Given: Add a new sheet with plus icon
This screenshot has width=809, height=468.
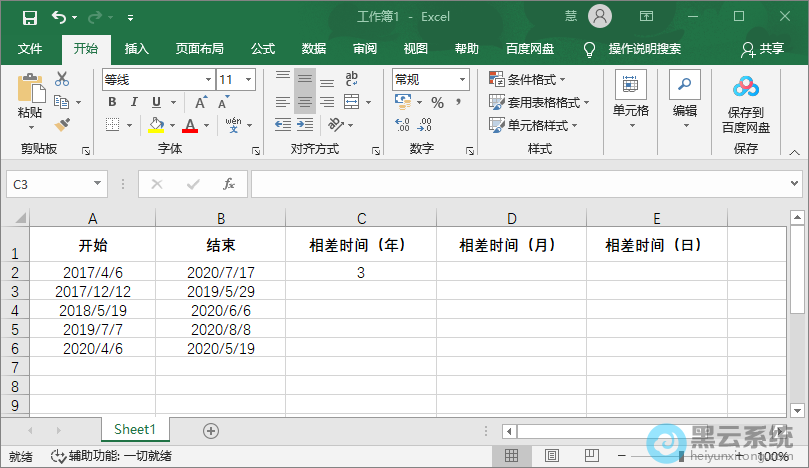Looking at the screenshot, I should click(x=210, y=430).
